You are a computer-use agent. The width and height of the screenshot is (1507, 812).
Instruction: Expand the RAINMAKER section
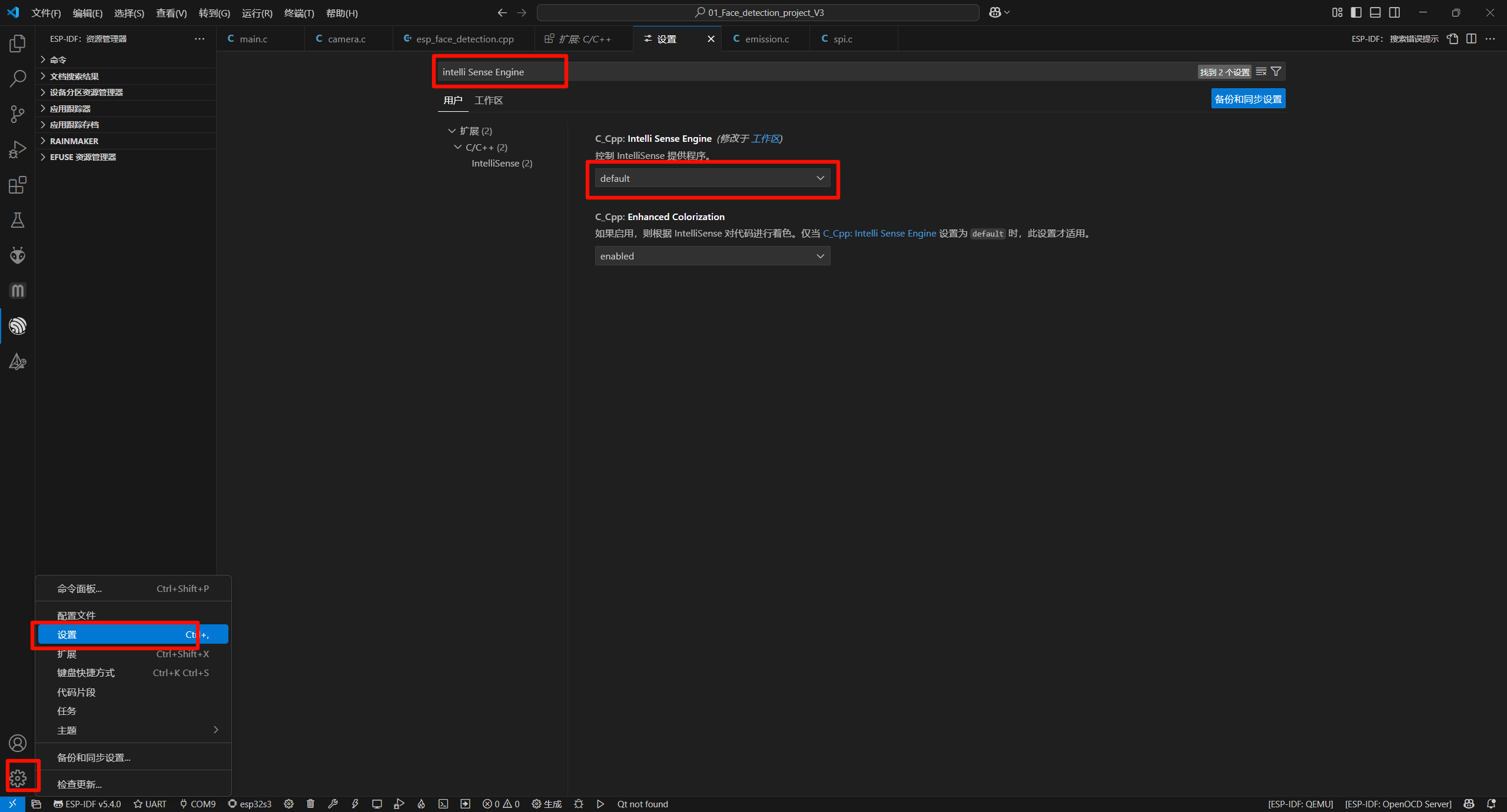point(74,141)
